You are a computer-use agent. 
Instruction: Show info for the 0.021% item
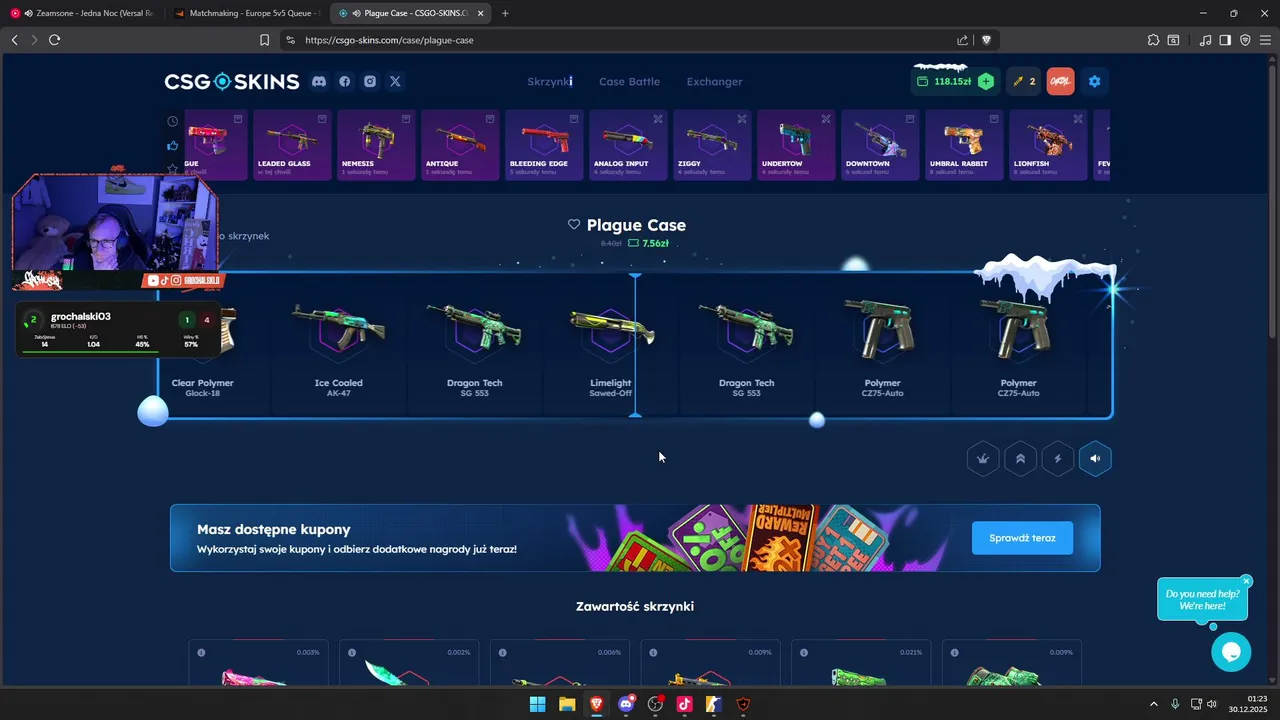coord(805,653)
